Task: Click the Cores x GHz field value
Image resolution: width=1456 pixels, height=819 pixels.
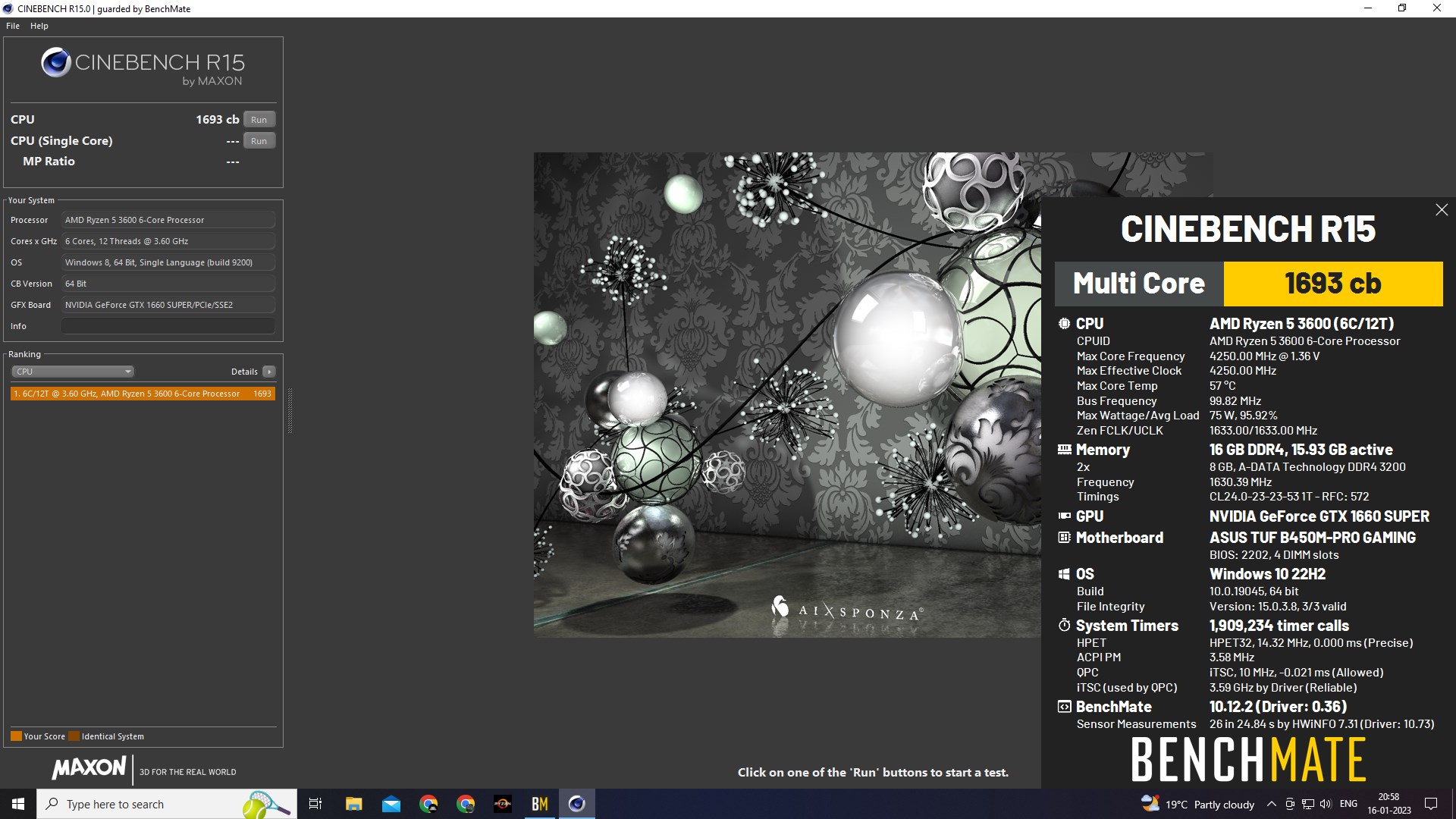Action: [x=168, y=241]
